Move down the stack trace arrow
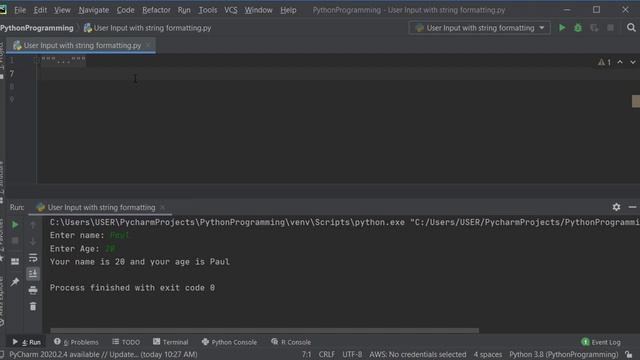640x360 pixels. point(33,241)
